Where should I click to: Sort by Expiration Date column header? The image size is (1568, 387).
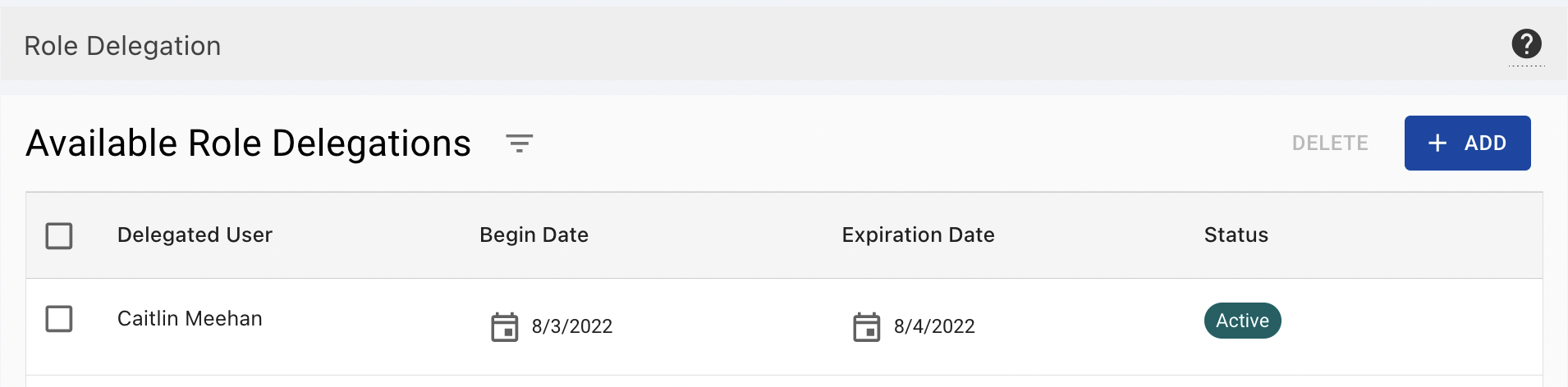click(x=918, y=235)
